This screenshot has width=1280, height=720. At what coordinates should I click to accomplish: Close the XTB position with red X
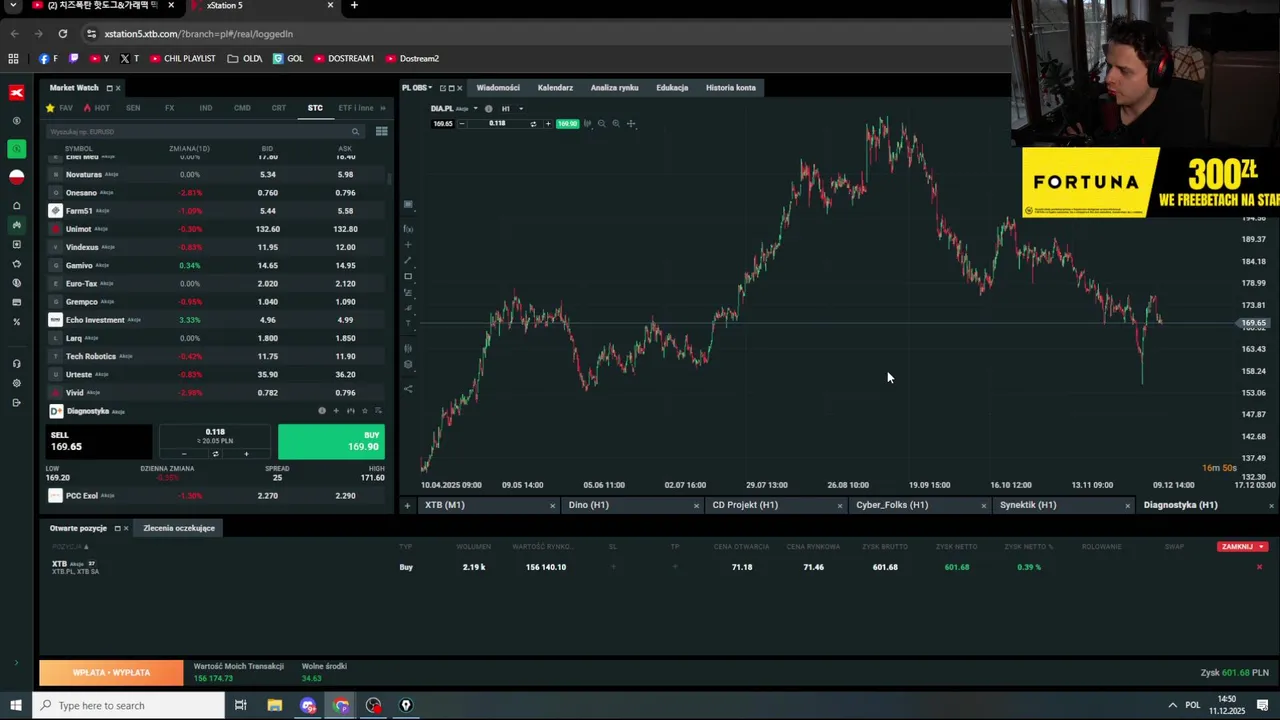click(1259, 567)
